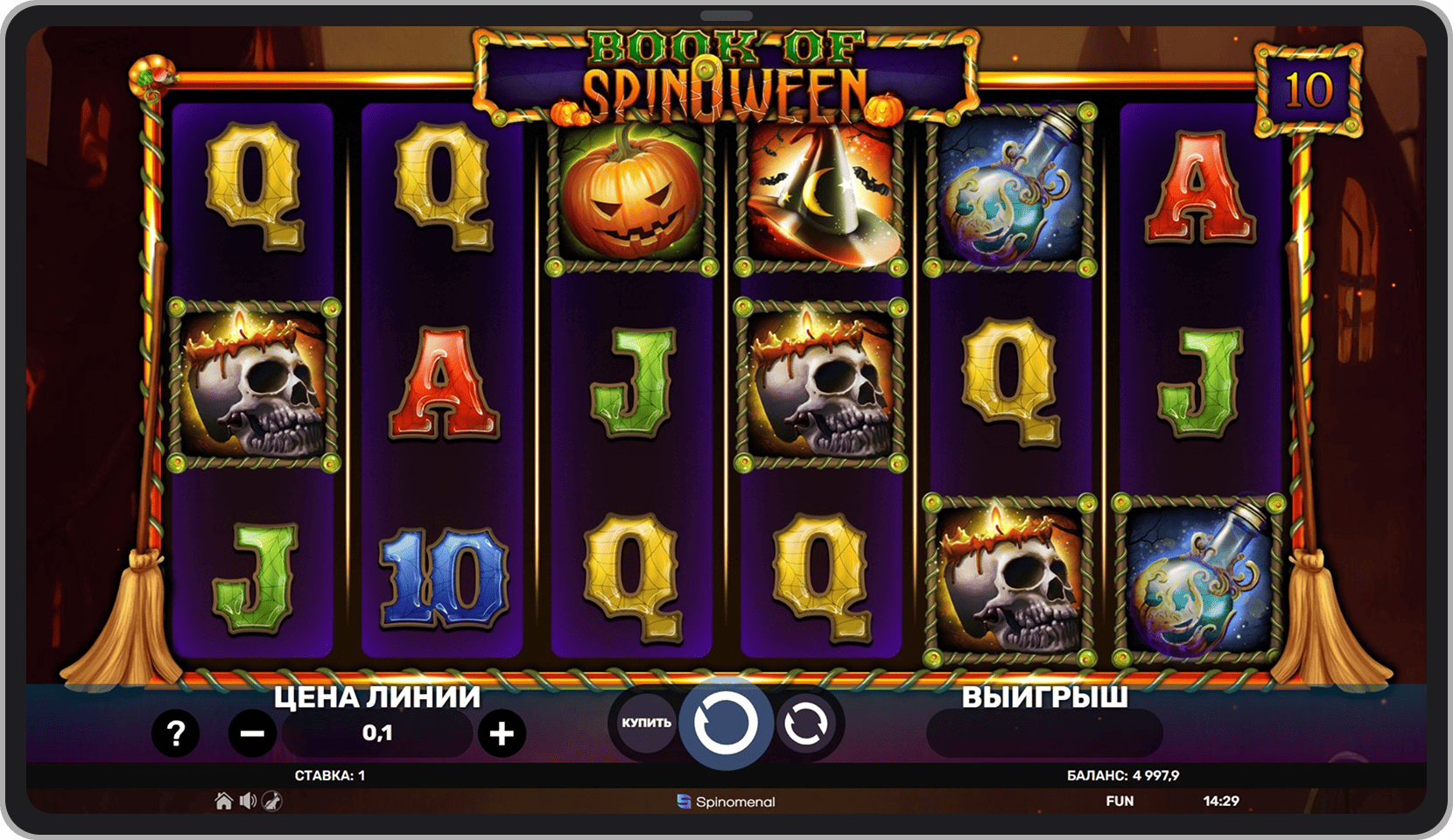This screenshot has height=840, width=1453.
Task: Click the line price value field 0,1
Action: coord(377,733)
